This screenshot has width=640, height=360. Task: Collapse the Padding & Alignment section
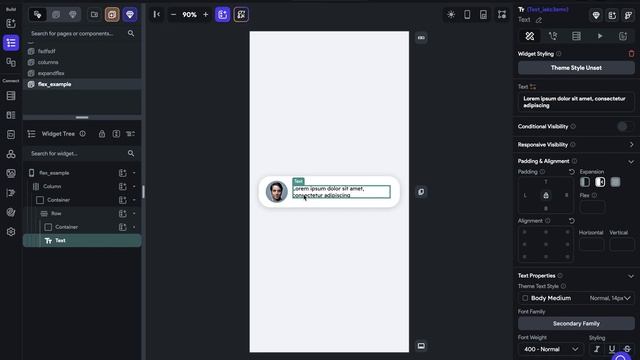(631, 162)
